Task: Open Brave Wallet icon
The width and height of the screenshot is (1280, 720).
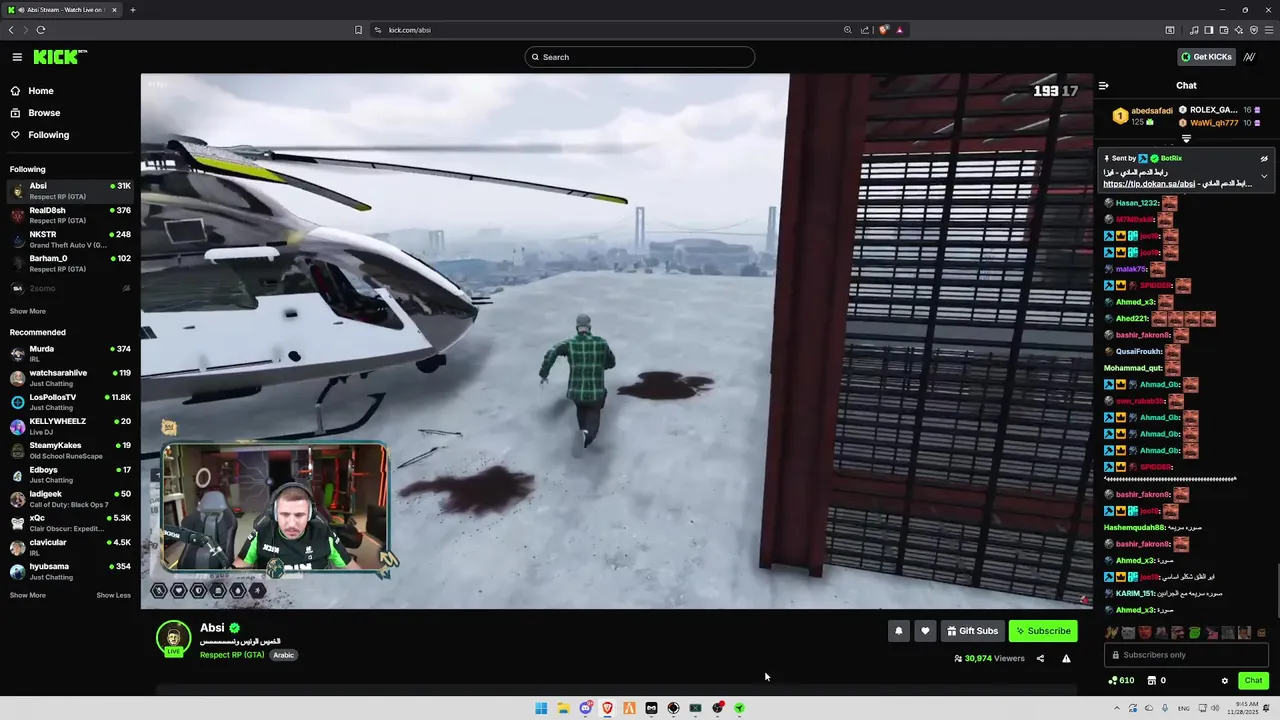Action: point(1224,30)
